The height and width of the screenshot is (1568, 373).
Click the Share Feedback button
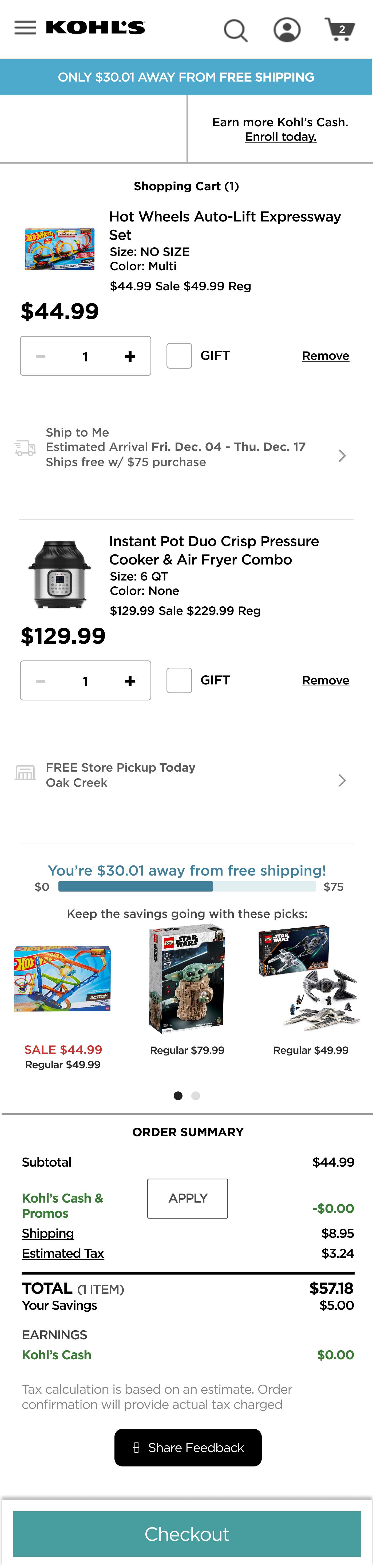click(x=188, y=1448)
